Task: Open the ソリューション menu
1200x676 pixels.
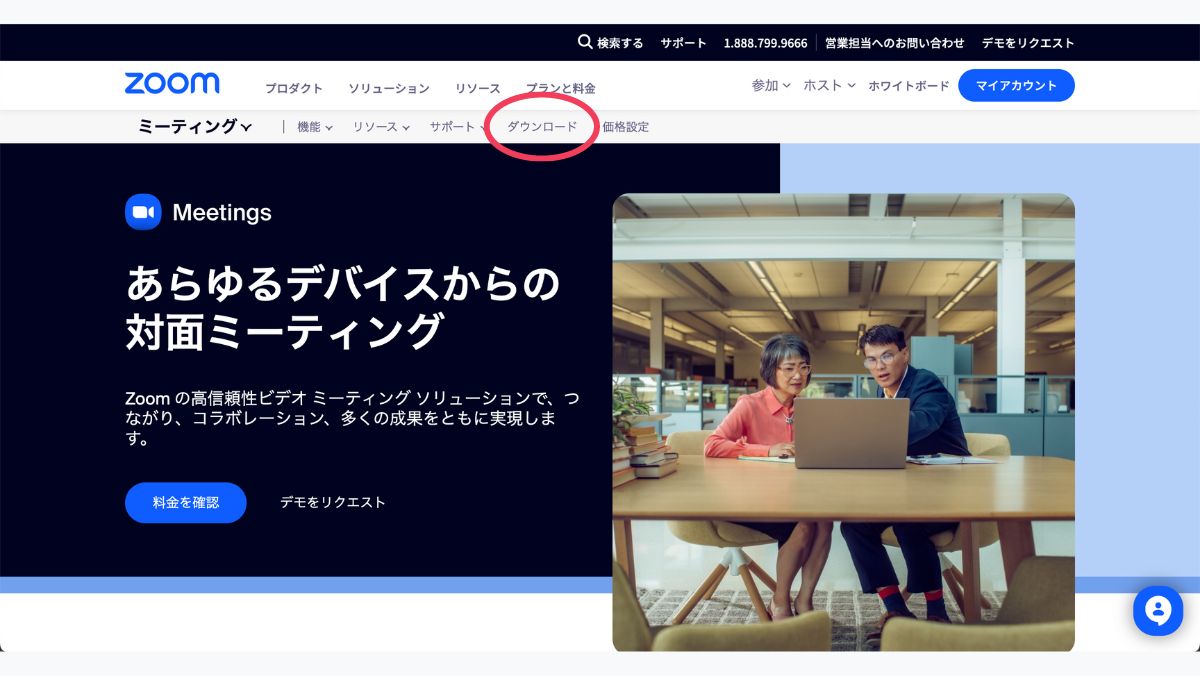Action: [389, 88]
